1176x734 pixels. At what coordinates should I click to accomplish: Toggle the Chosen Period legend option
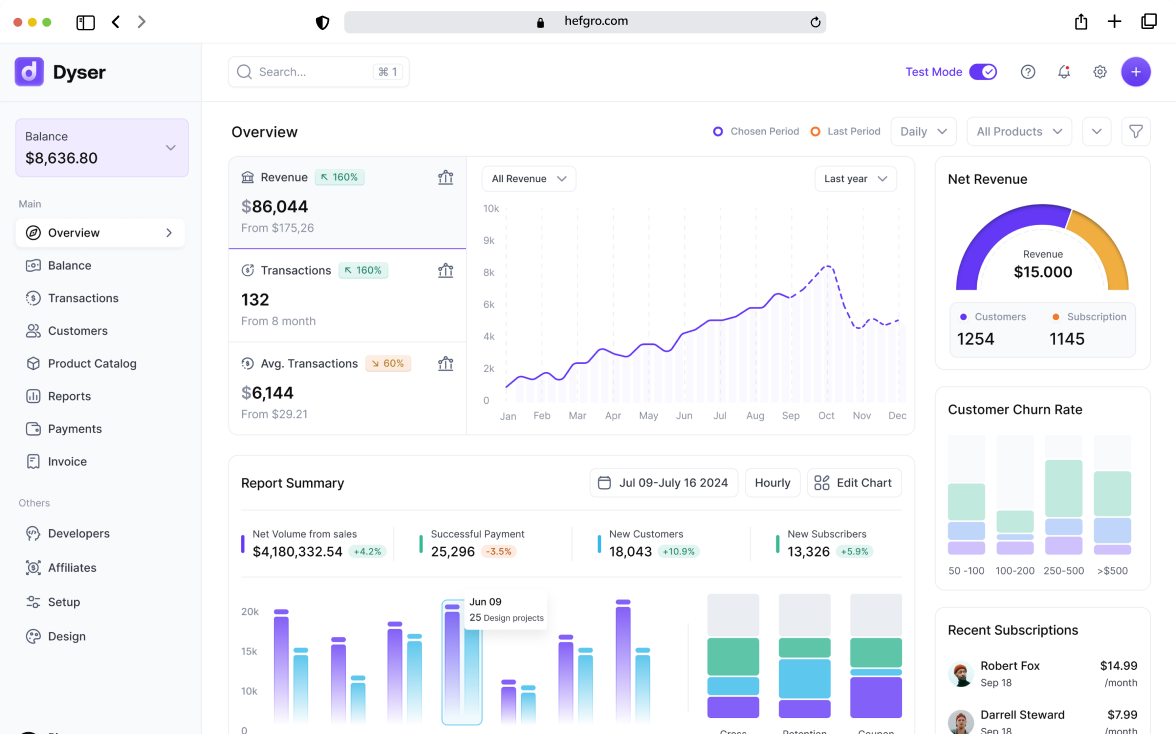[756, 131]
